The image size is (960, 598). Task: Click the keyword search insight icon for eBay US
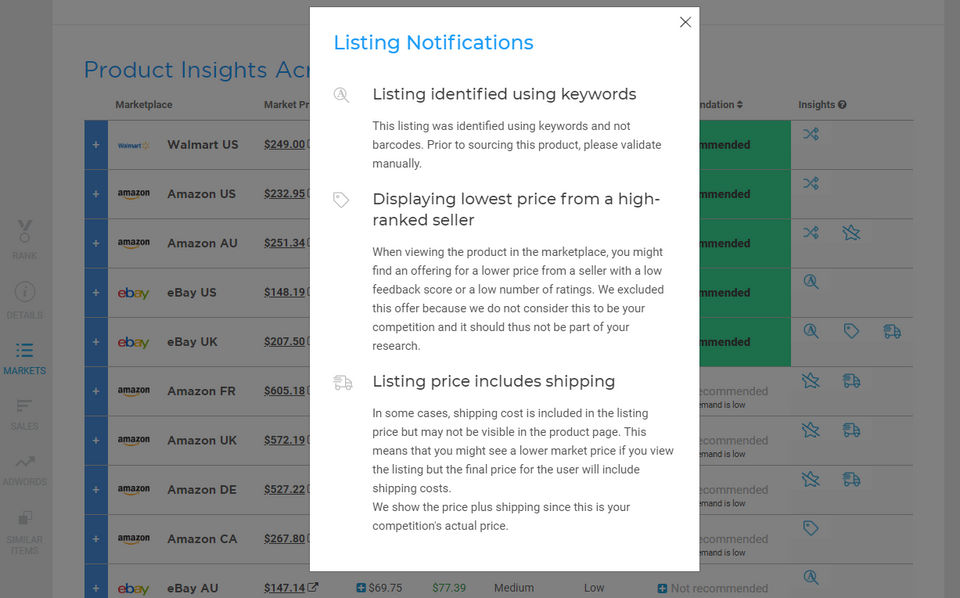[810, 282]
